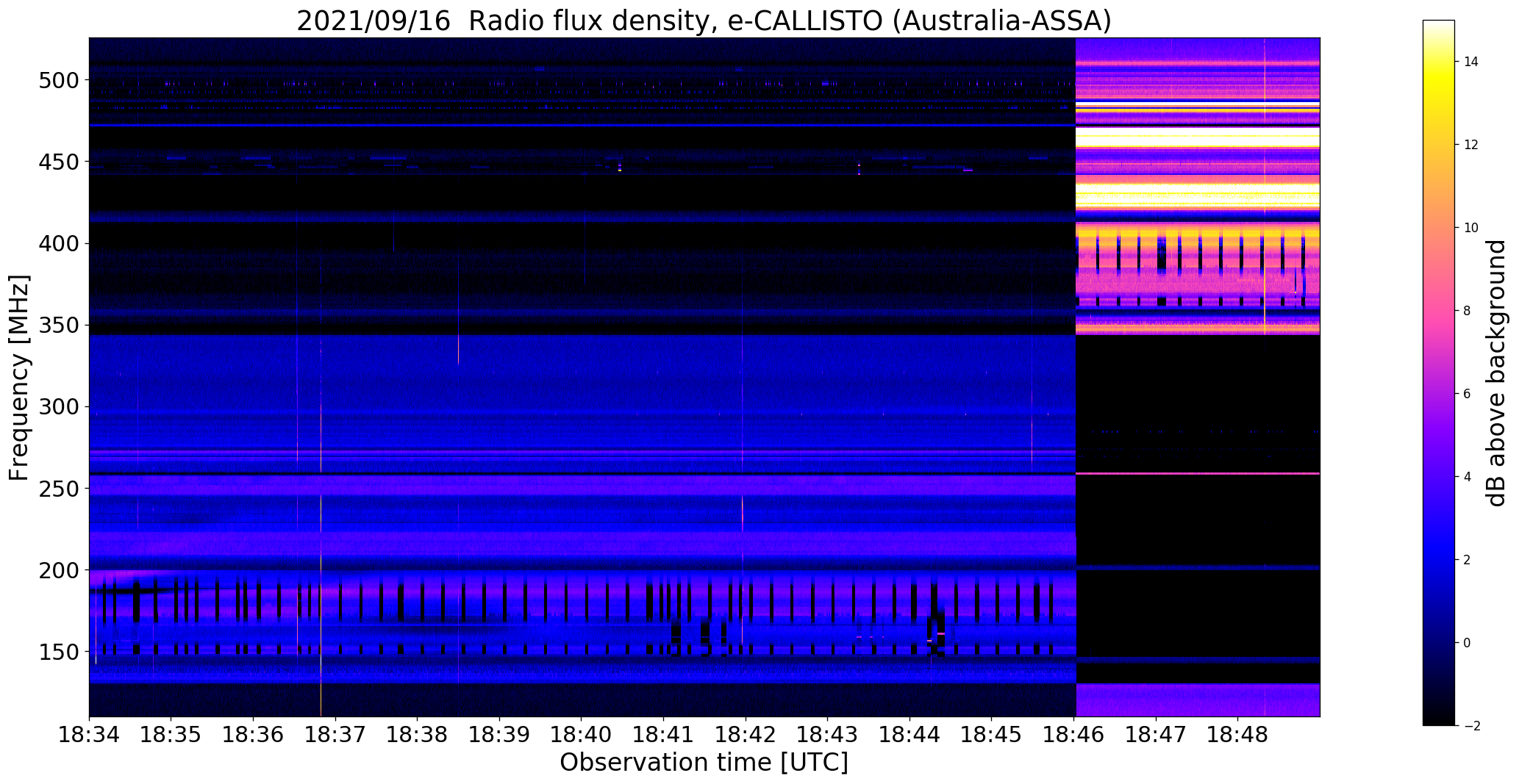Click the 18:42 time tick label
Image resolution: width=1519 pixels, height=784 pixels.
coord(746,734)
